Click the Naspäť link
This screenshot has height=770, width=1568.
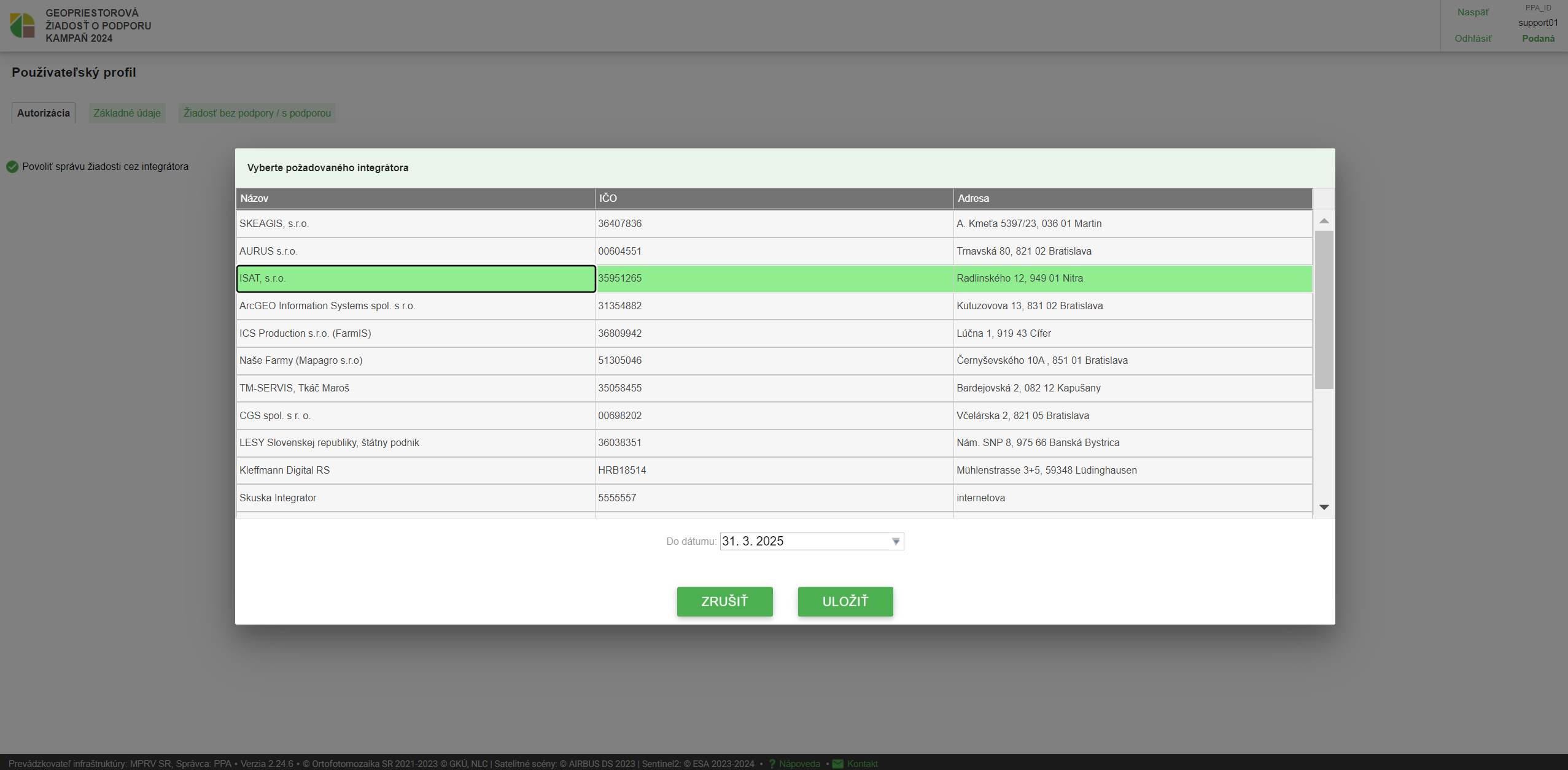pos(1472,12)
